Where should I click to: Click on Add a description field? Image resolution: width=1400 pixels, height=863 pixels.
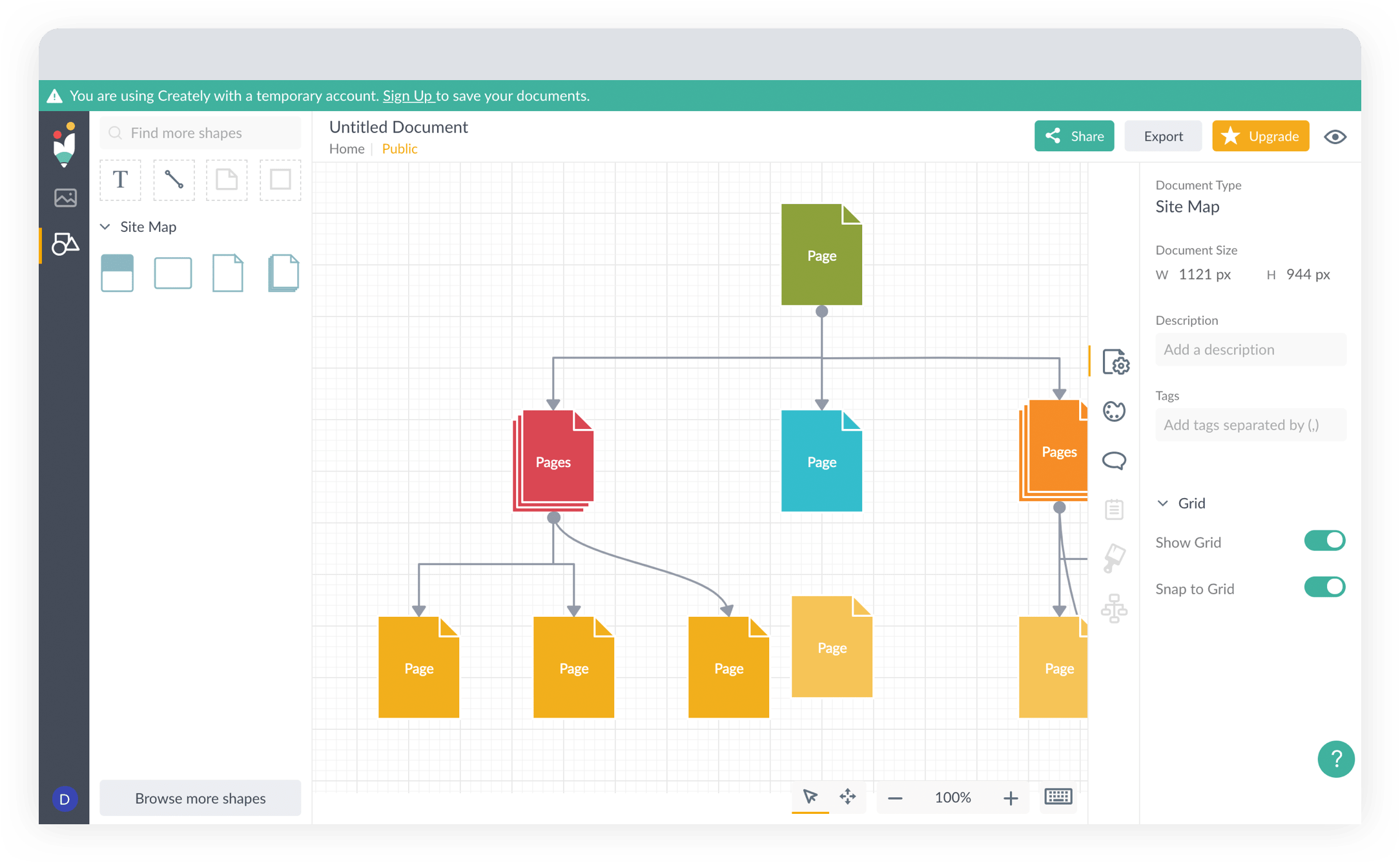[1248, 350]
